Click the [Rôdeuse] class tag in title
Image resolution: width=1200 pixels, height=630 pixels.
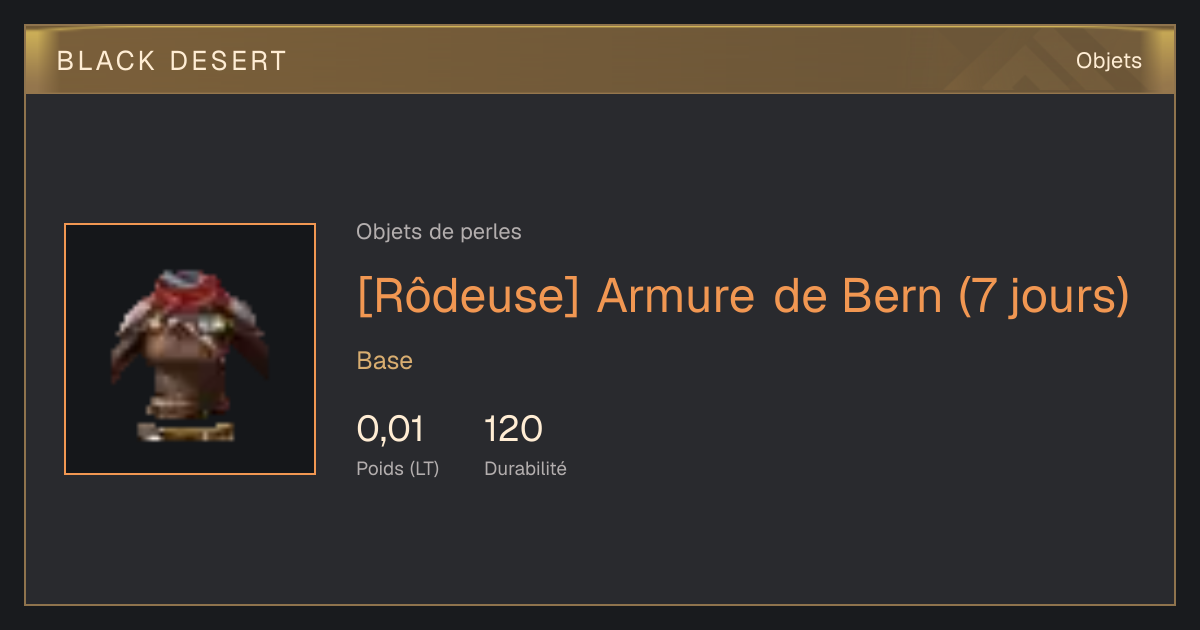pos(469,297)
